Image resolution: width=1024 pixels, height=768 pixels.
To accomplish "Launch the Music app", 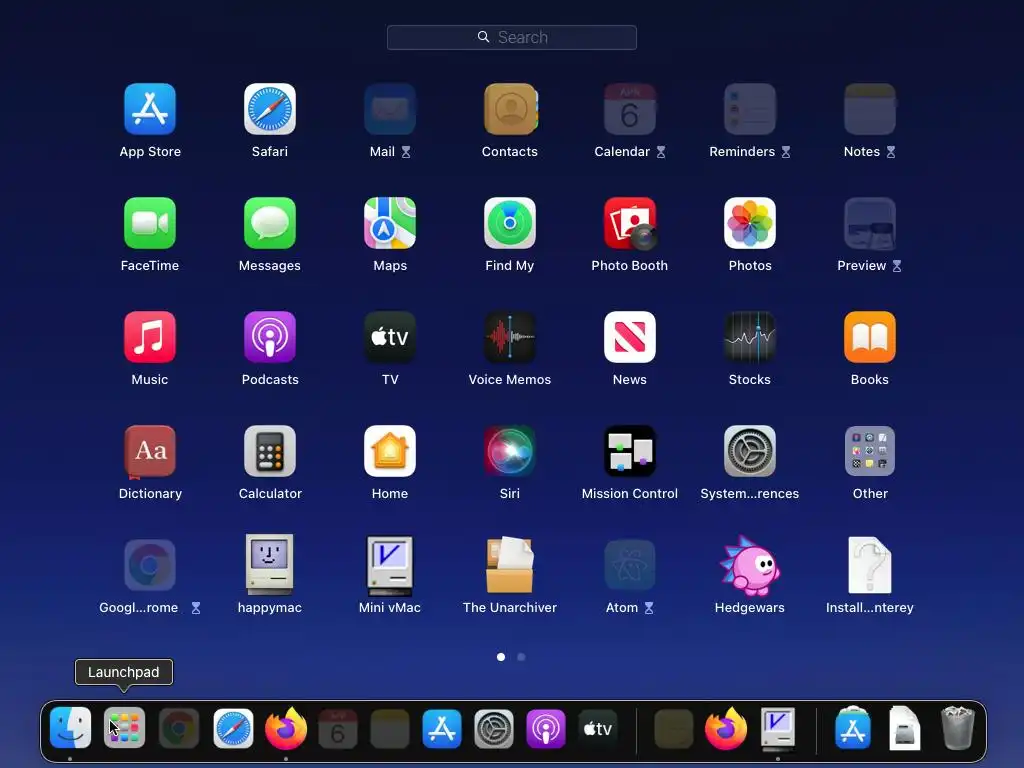I will (x=150, y=337).
